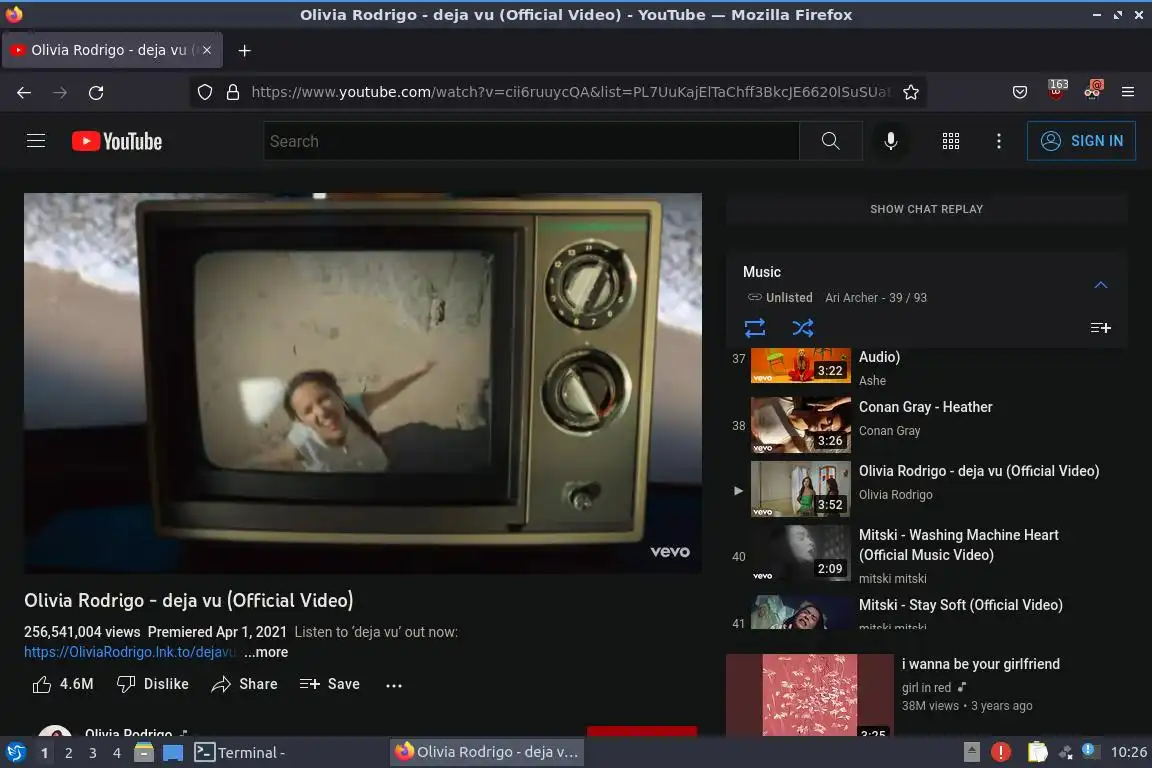The width and height of the screenshot is (1152, 768).
Task: Open file manager from taskbar
Action: click(x=144, y=753)
